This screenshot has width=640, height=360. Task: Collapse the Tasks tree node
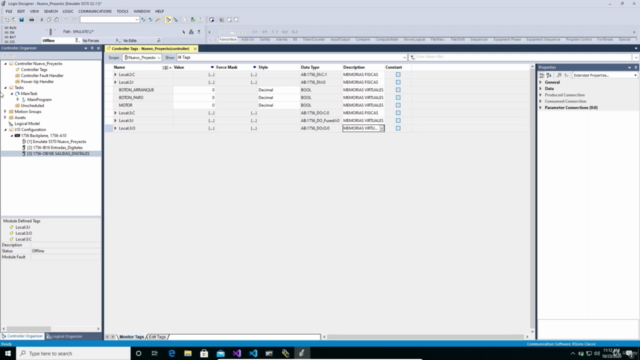[5, 88]
